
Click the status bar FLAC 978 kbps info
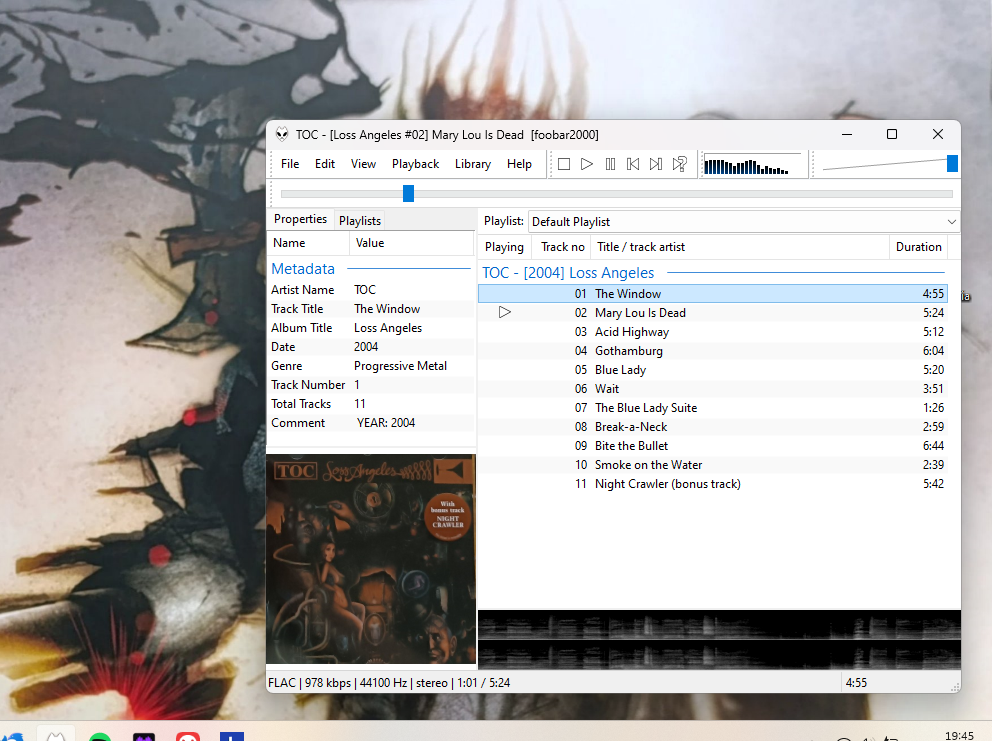click(x=389, y=683)
